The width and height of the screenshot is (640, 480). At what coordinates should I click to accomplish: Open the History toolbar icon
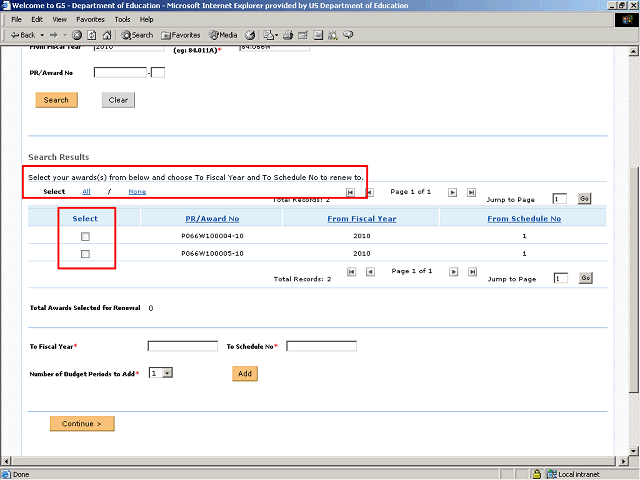(250, 35)
